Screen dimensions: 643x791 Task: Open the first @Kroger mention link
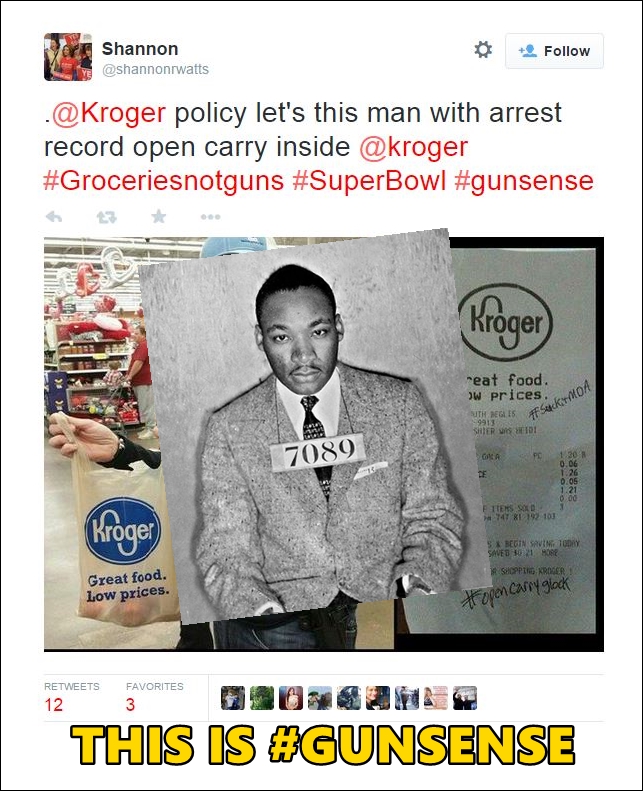coord(109,112)
